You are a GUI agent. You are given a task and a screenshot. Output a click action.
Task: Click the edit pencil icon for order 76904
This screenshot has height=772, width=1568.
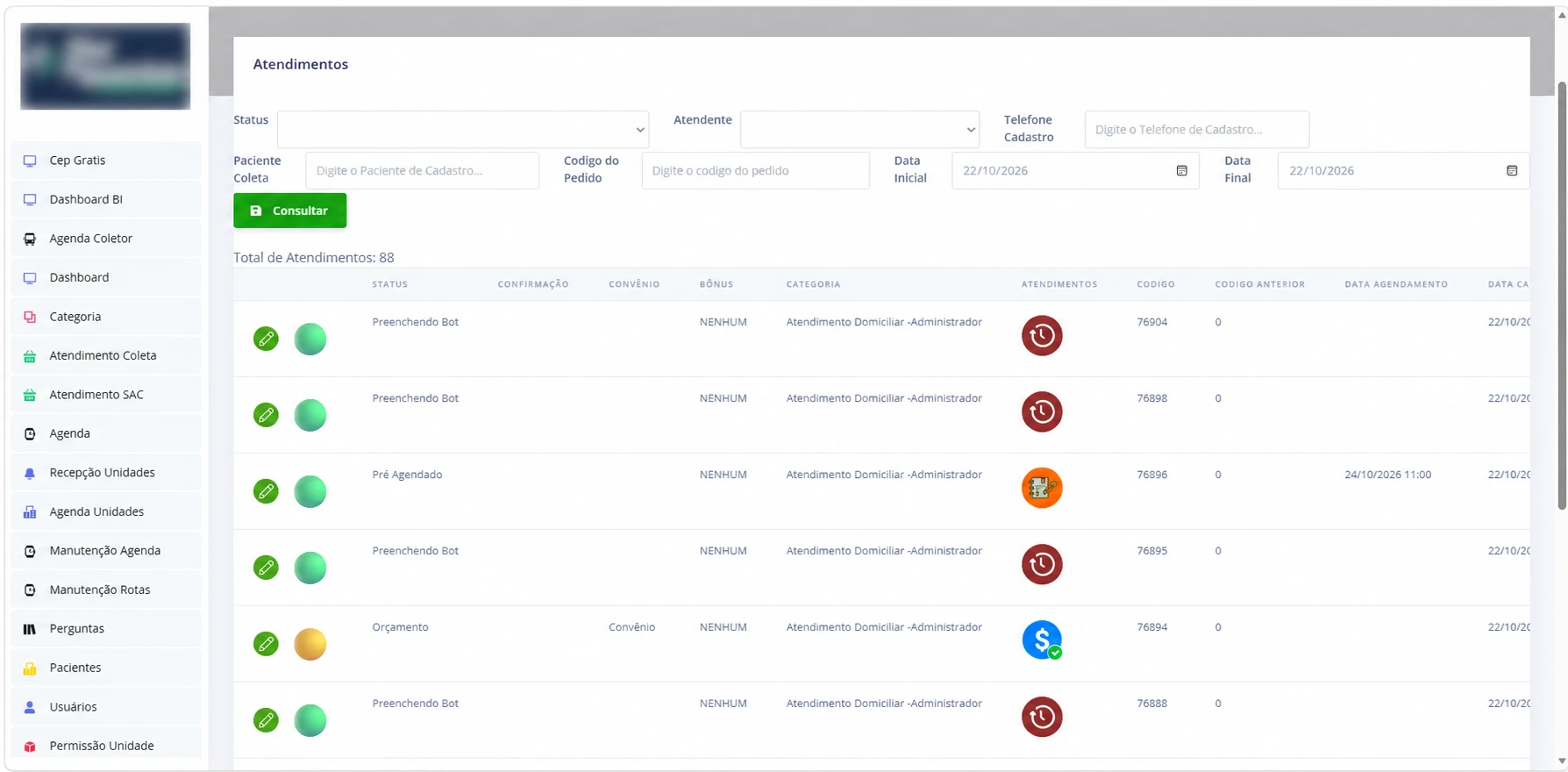pos(266,339)
